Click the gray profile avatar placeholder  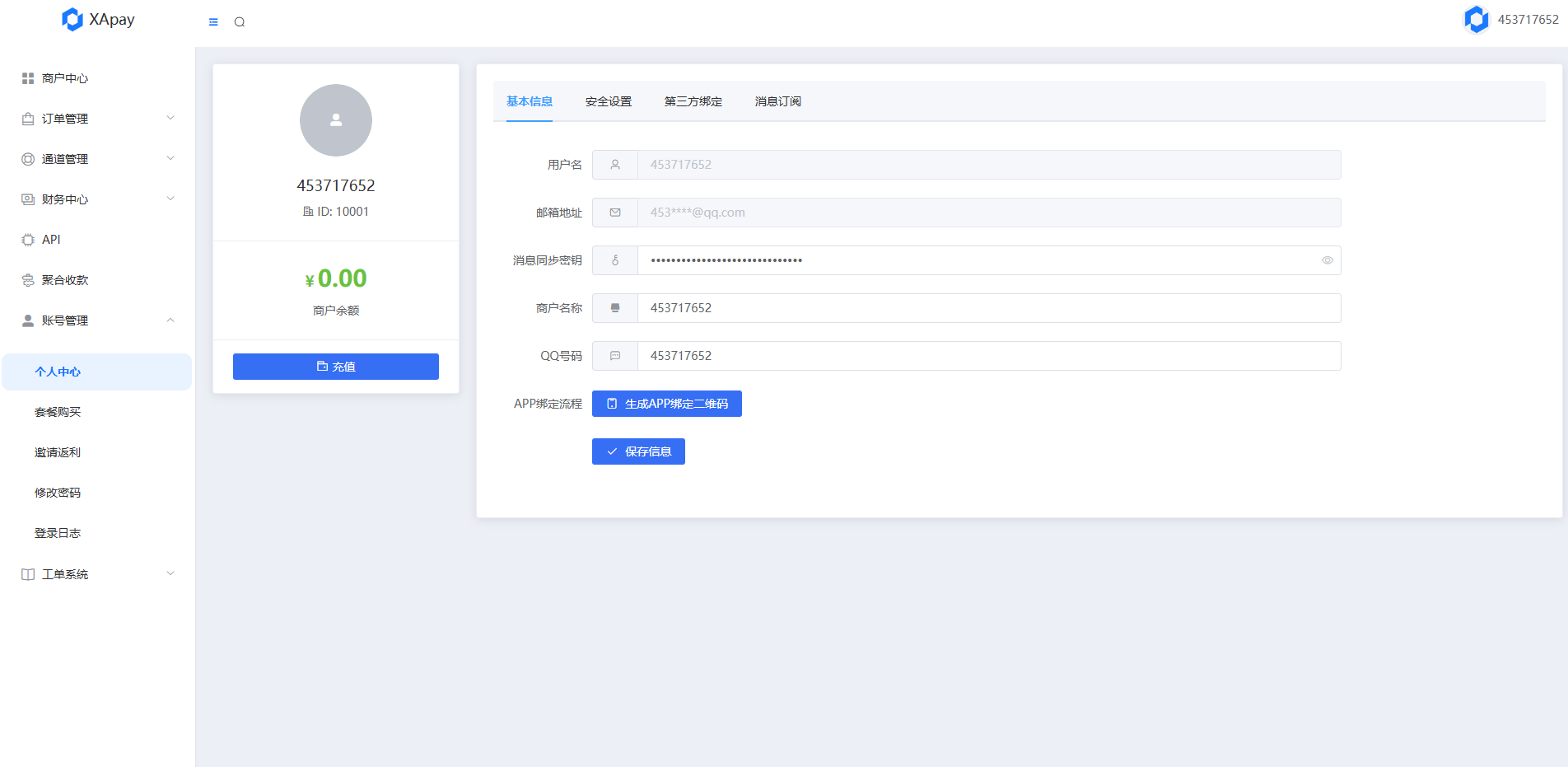[335, 120]
